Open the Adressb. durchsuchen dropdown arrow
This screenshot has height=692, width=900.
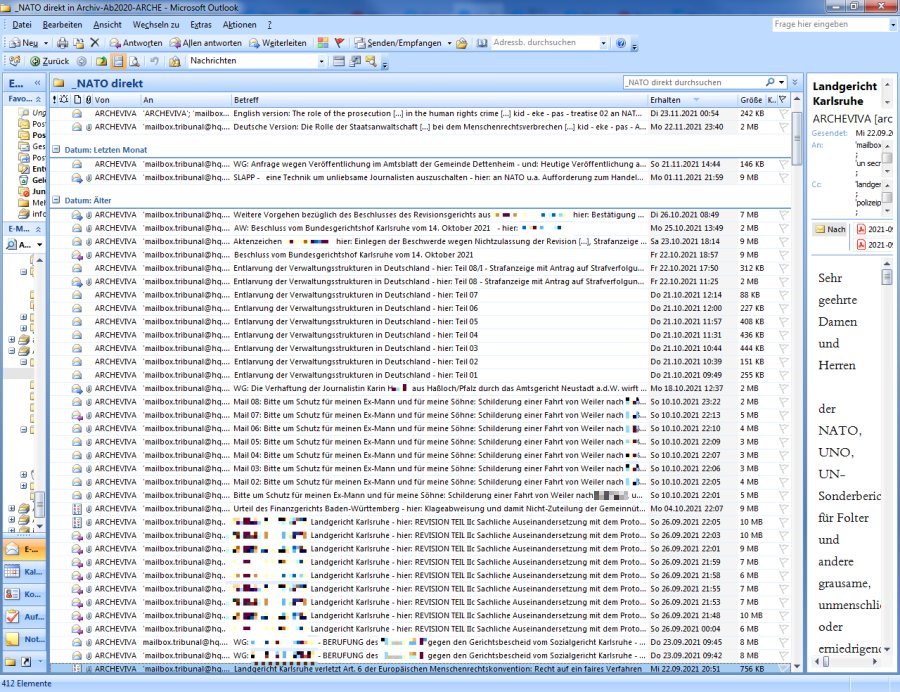pyautogui.click(x=603, y=43)
